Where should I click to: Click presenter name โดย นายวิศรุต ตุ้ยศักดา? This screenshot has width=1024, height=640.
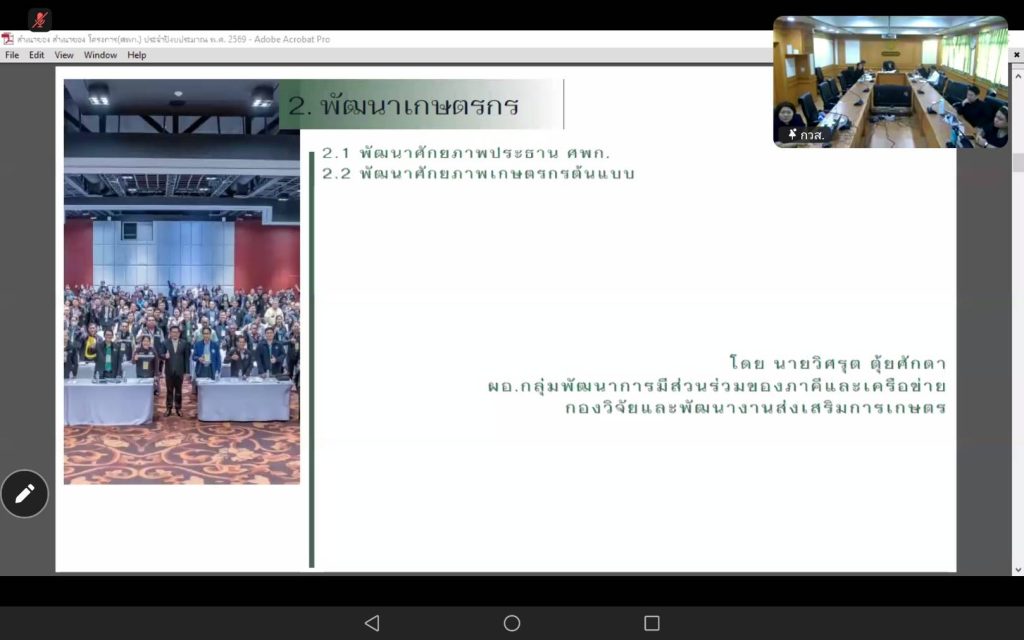click(837, 363)
